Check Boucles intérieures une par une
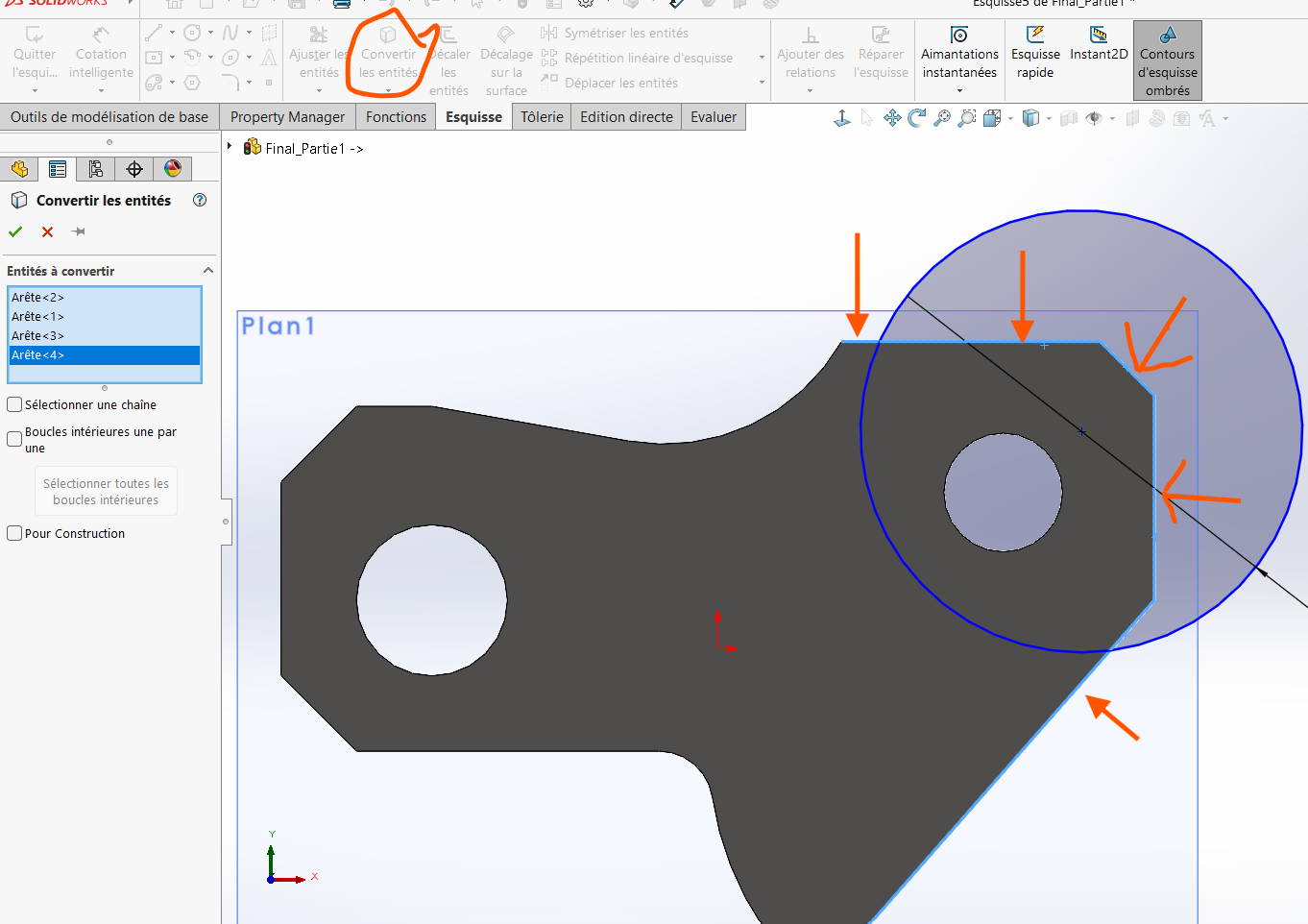1308x924 pixels. pyautogui.click(x=14, y=439)
